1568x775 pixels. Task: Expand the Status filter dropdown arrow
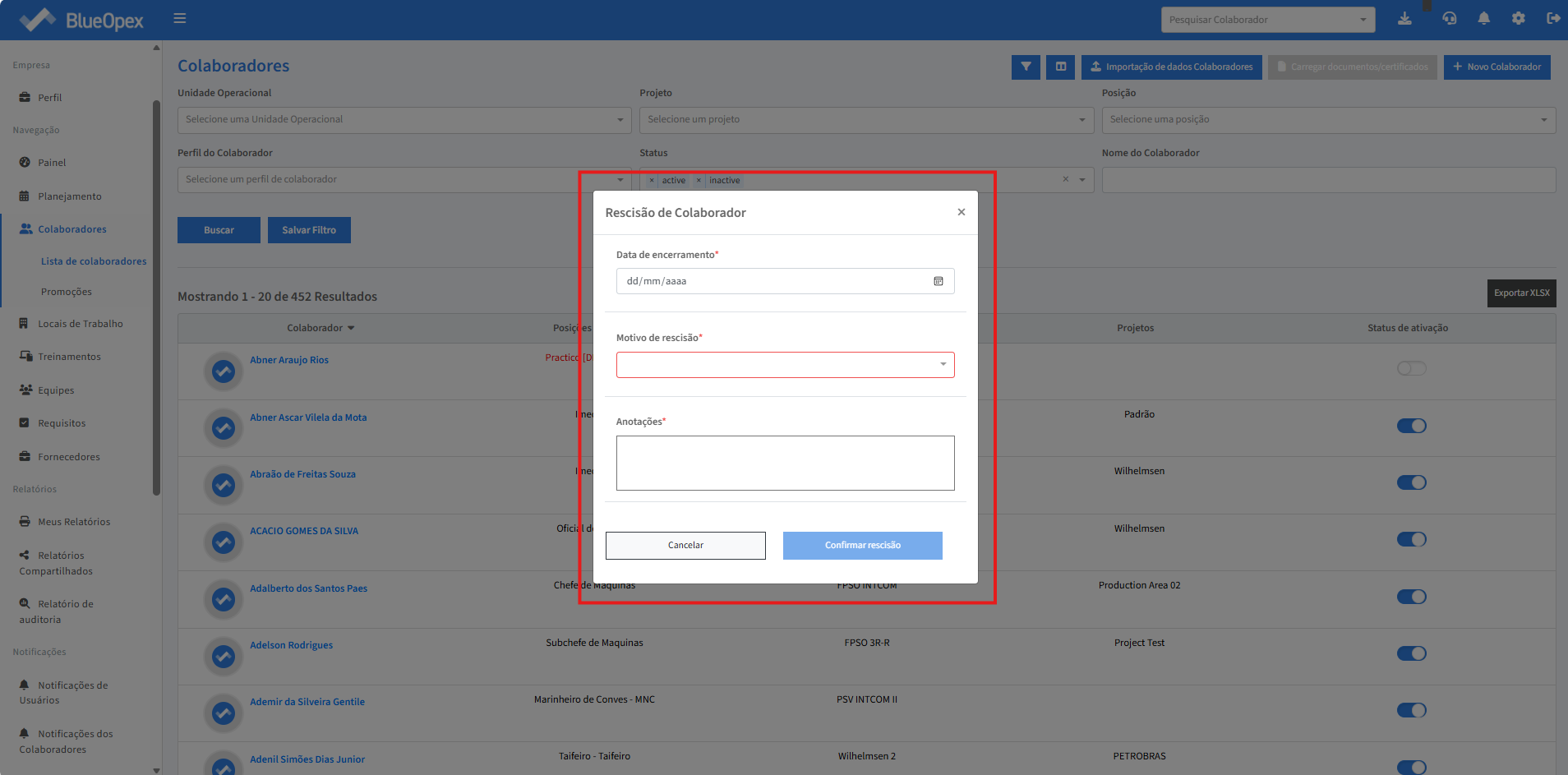1082,179
